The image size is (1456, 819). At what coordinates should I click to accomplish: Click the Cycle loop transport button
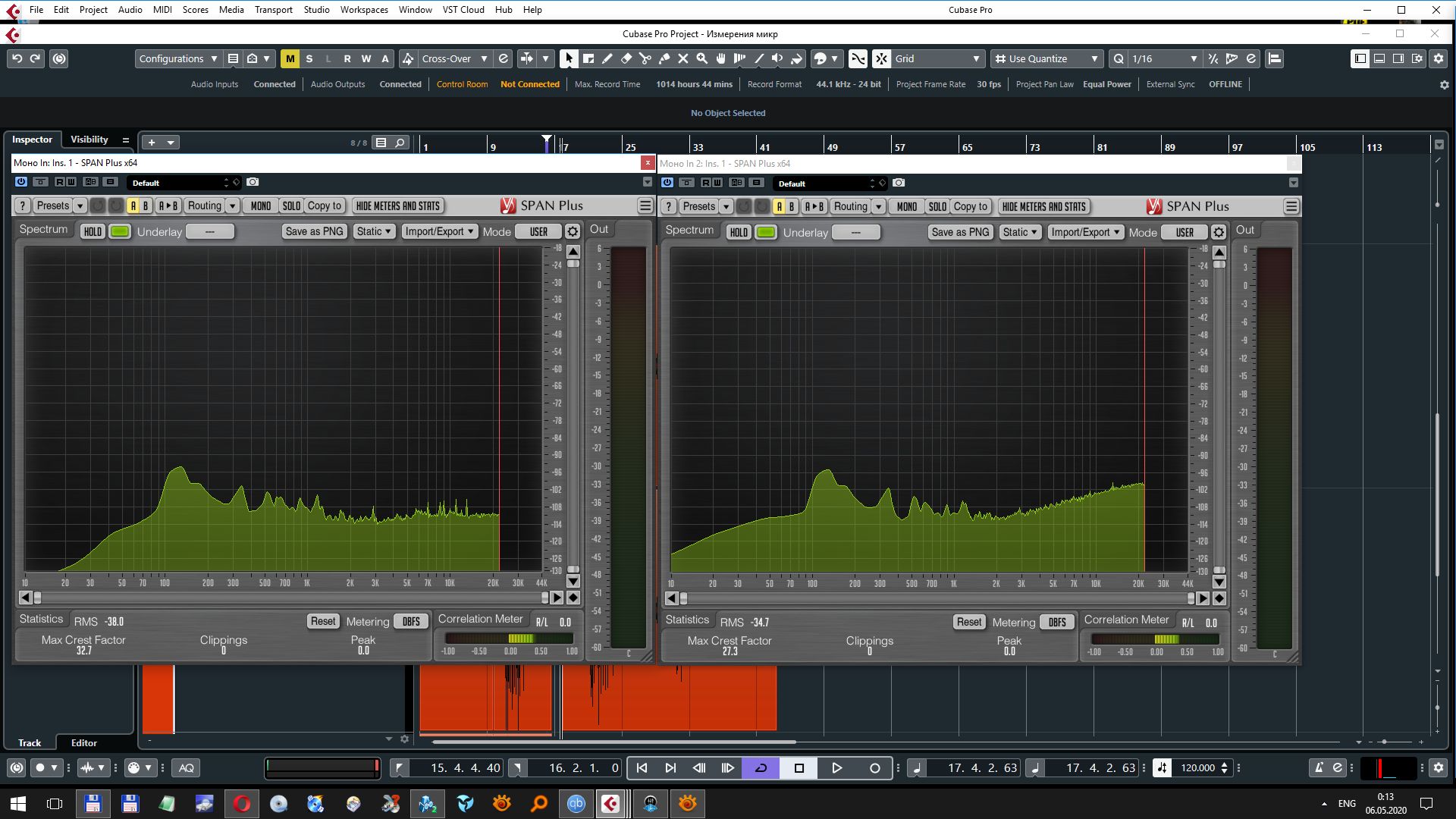click(761, 768)
